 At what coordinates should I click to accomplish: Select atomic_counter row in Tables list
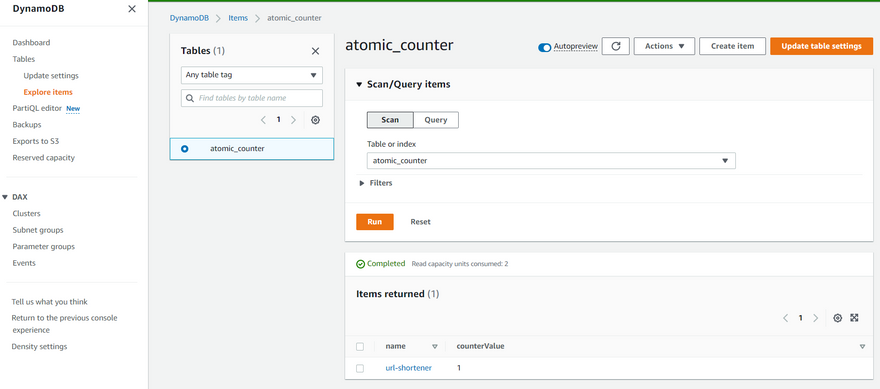click(x=252, y=149)
